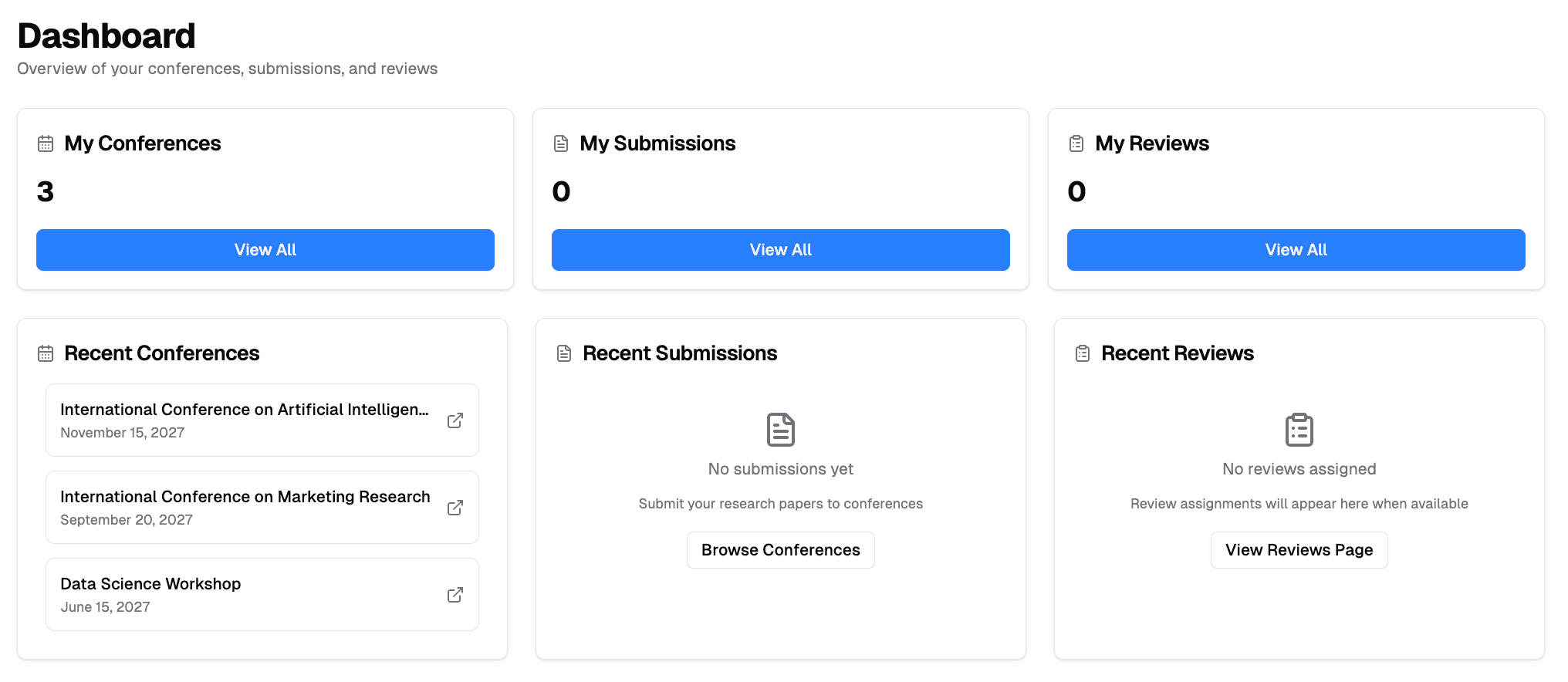Click the large empty-state reviews clipboard icon
Viewport: 1568px width, 682px height.
[x=1299, y=430]
